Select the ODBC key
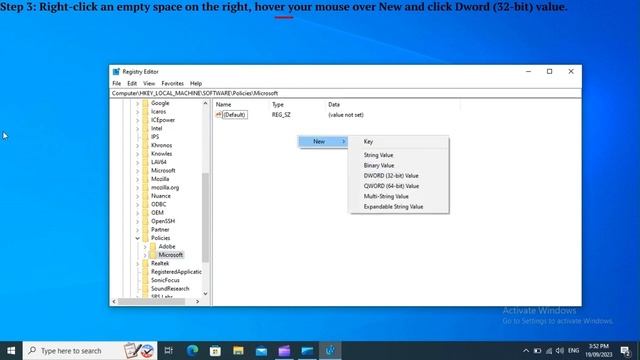 [158, 204]
